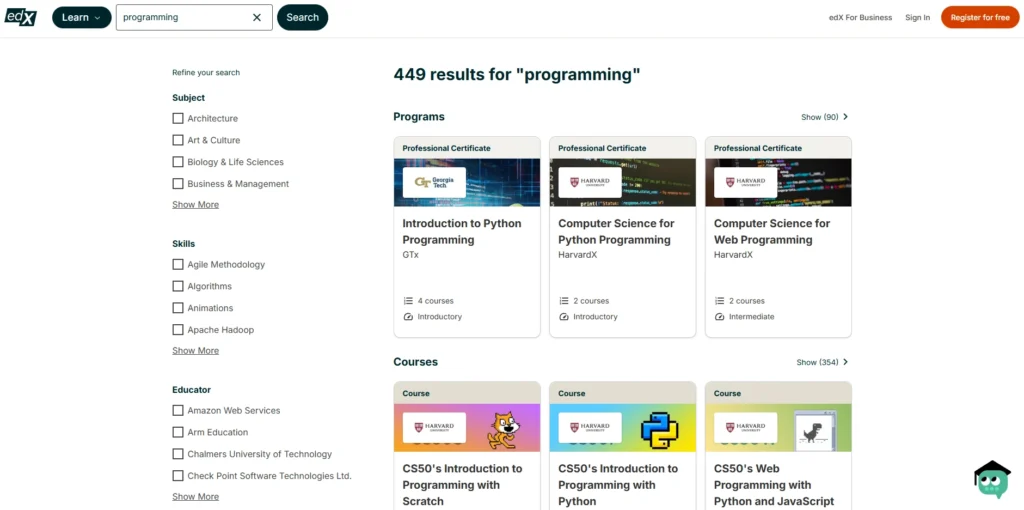Check the Art & Culture subject filter
Screen dimensions: 1024x510
(x=178, y=140)
